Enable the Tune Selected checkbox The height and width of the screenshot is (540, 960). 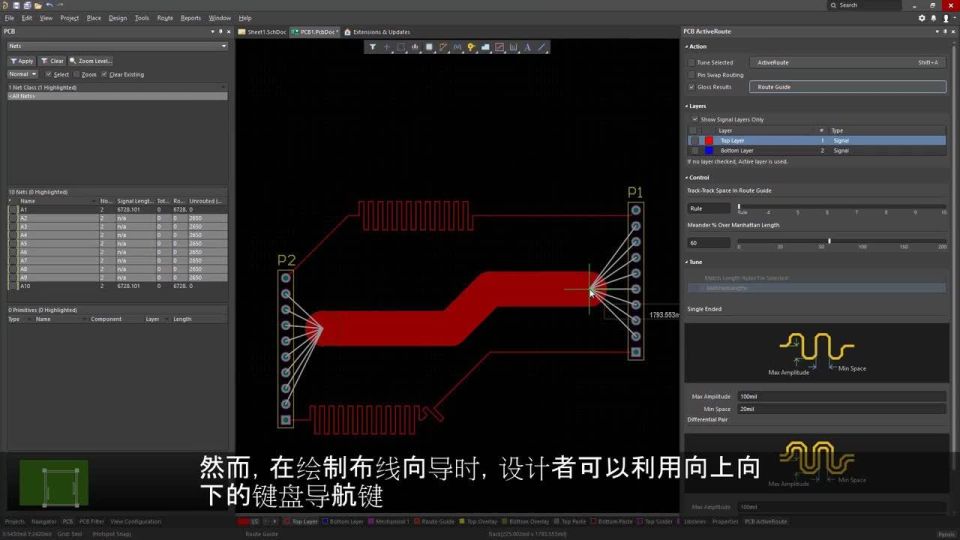click(691, 62)
